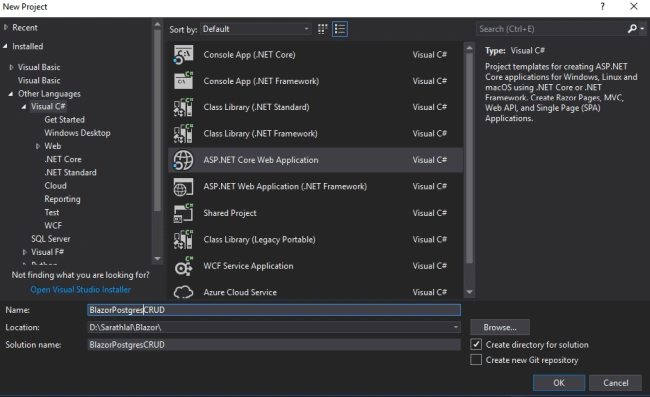Select the WCF category
The width and height of the screenshot is (650, 397).
tap(53, 225)
